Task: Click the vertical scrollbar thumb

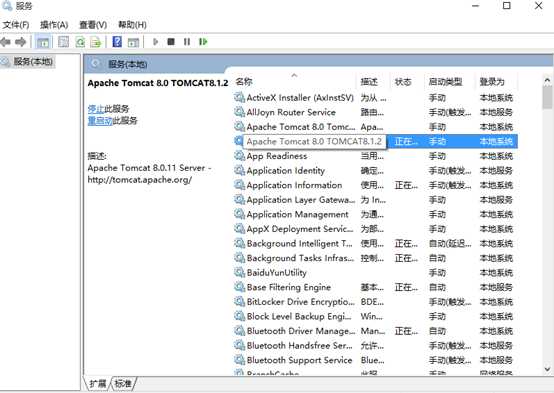Action: [547, 98]
